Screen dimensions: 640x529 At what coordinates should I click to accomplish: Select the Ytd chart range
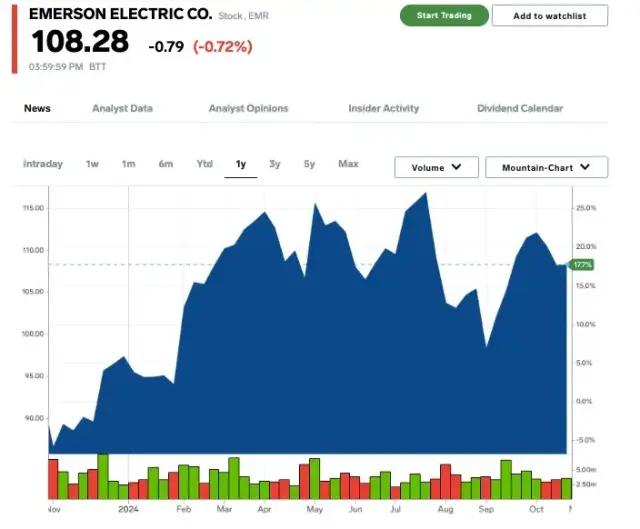point(204,164)
